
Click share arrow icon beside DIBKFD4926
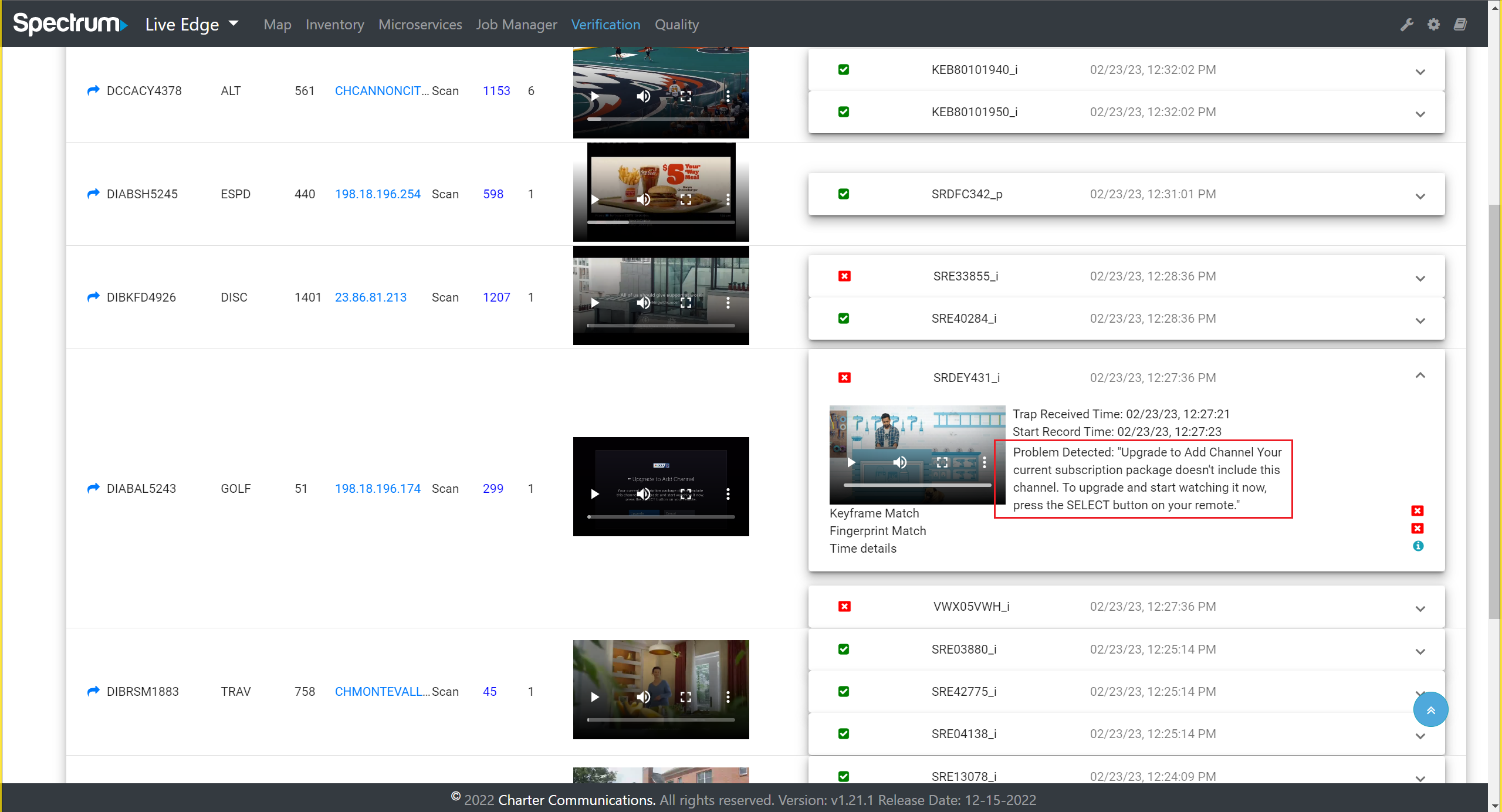[93, 297]
